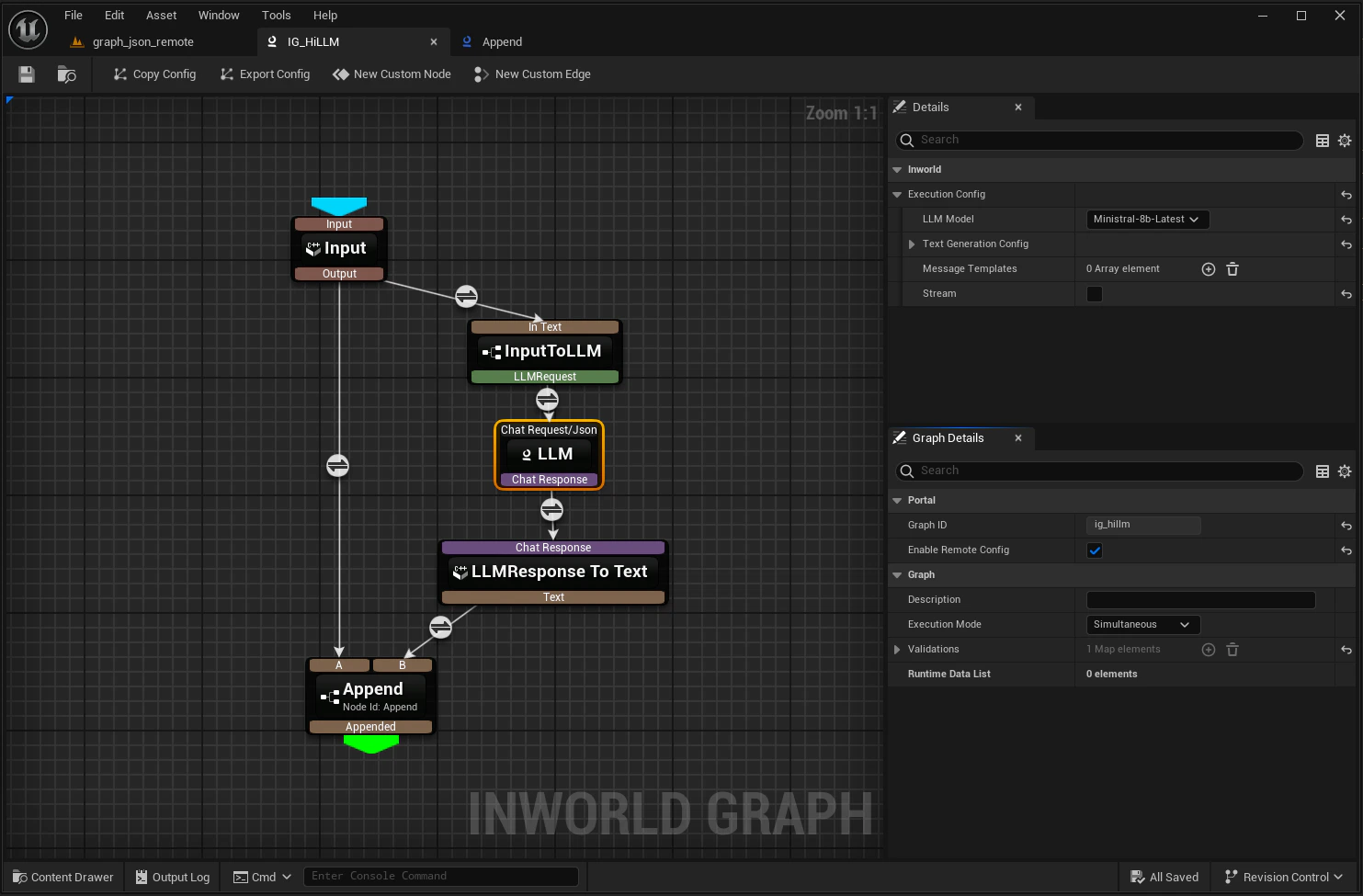Open Details panel settings gear

pyautogui.click(x=1345, y=141)
